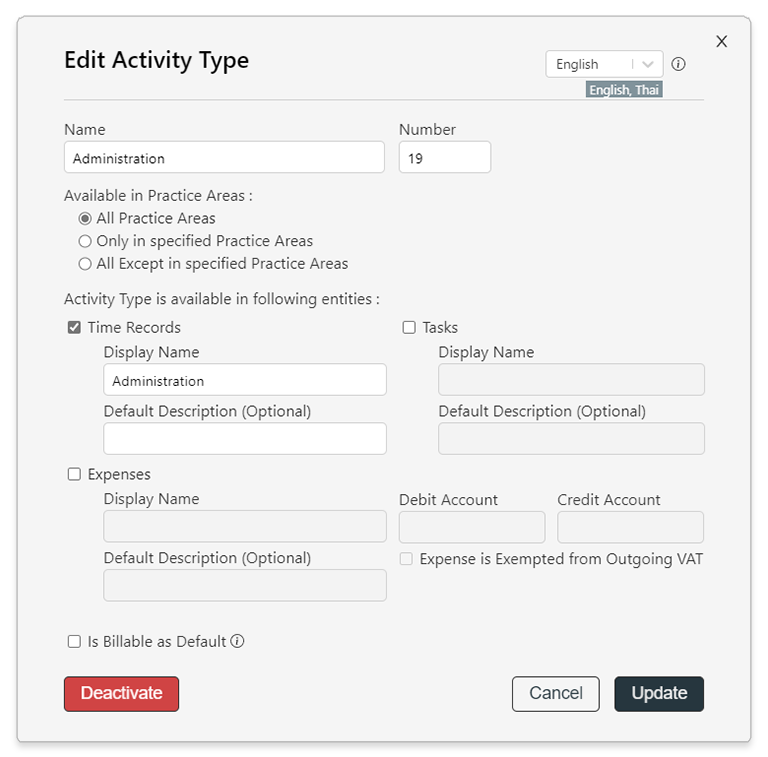Screen dimensions: 768x757
Task: Click the Update button
Action: [x=659, y=694]
